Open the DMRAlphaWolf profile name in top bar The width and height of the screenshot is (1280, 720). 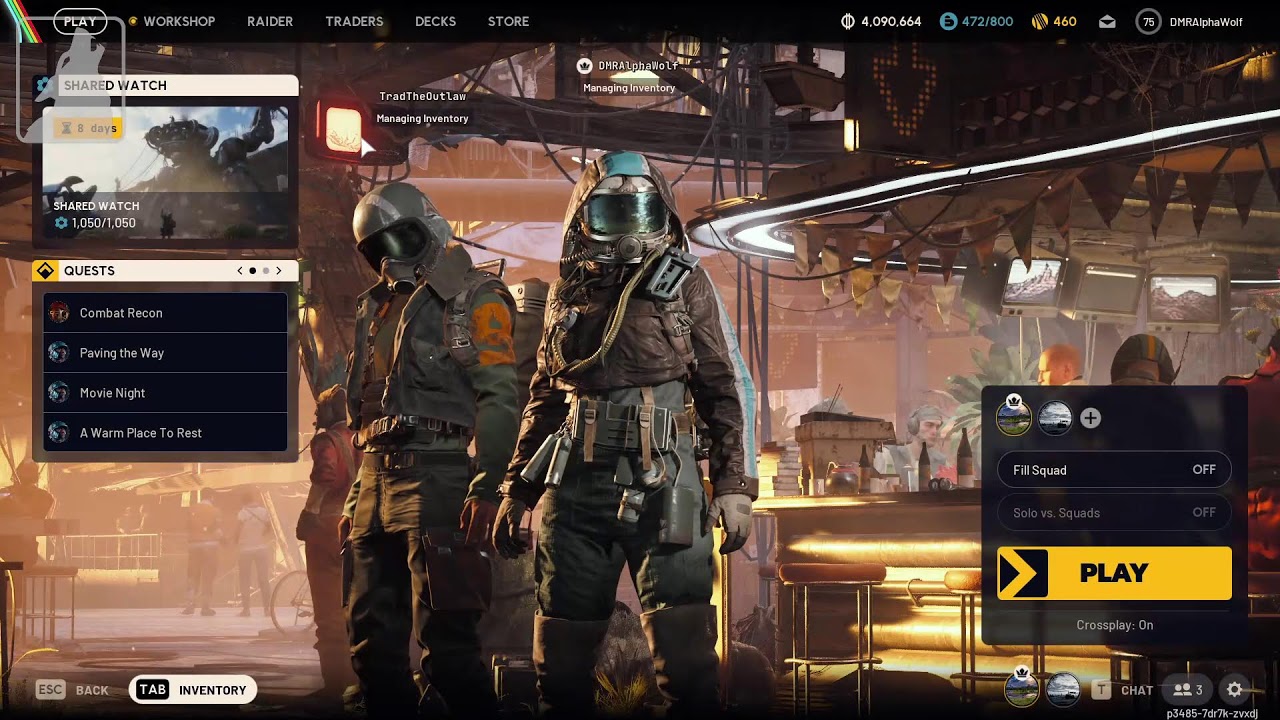click(x=1206, y=21)
